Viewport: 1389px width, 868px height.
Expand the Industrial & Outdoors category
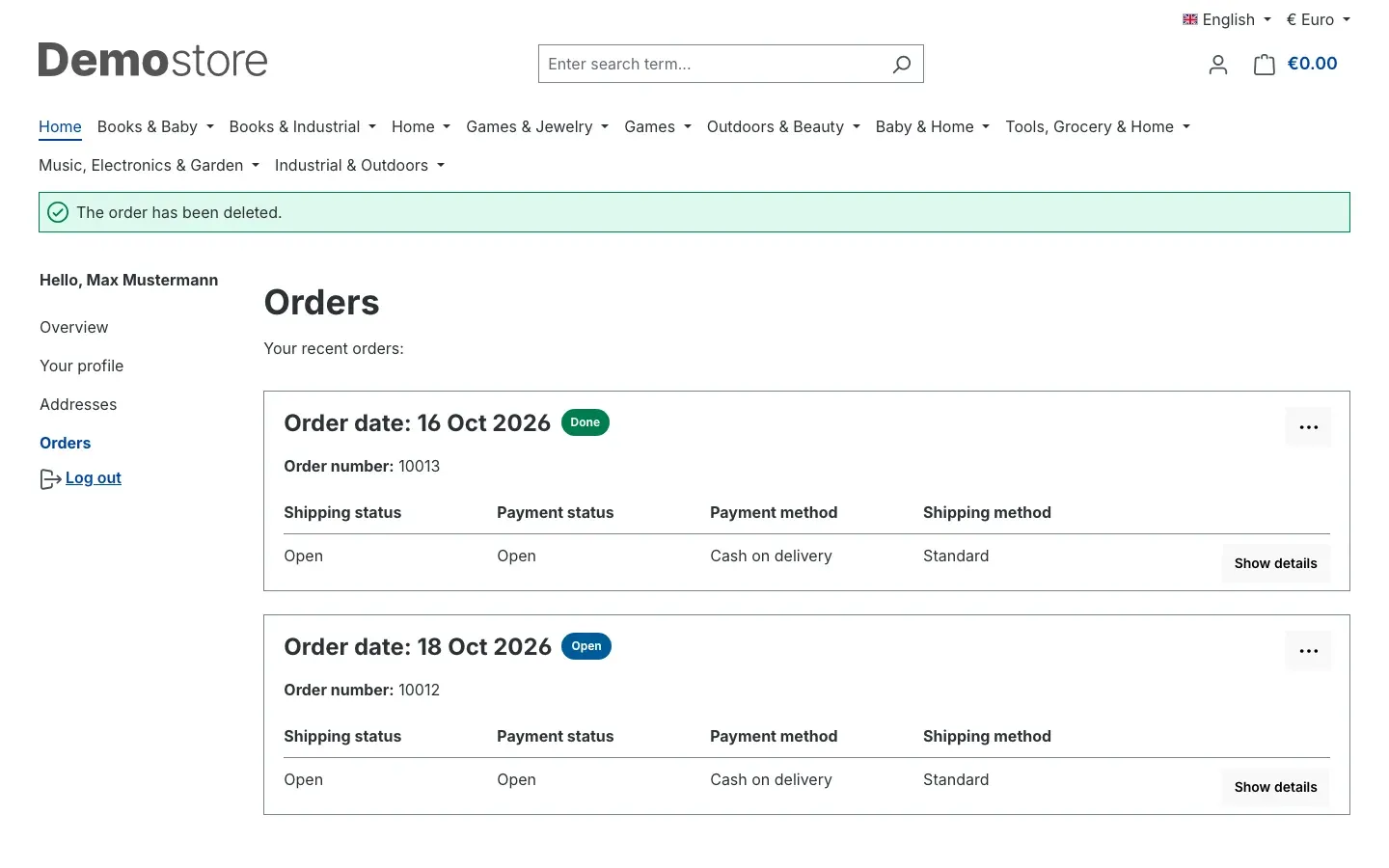click(360, 165)
